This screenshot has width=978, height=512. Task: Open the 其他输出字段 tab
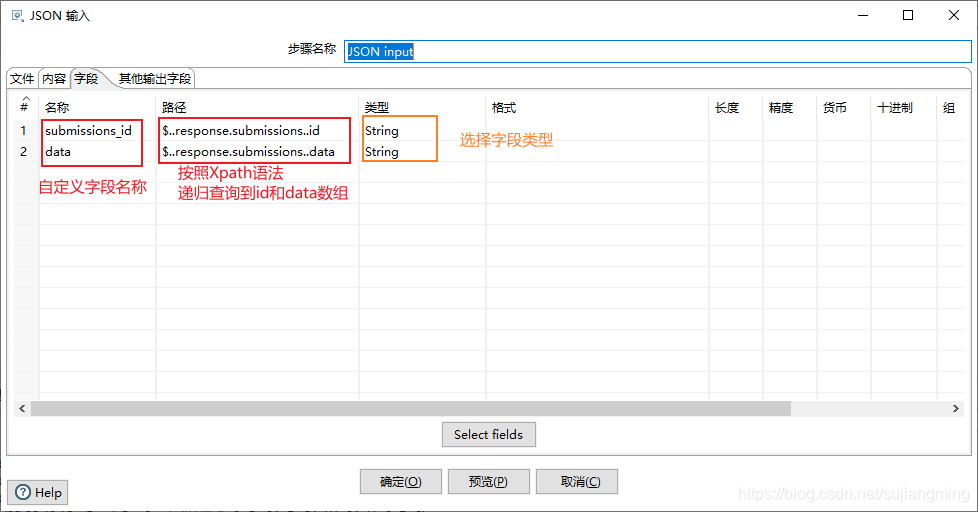point(155,79)
